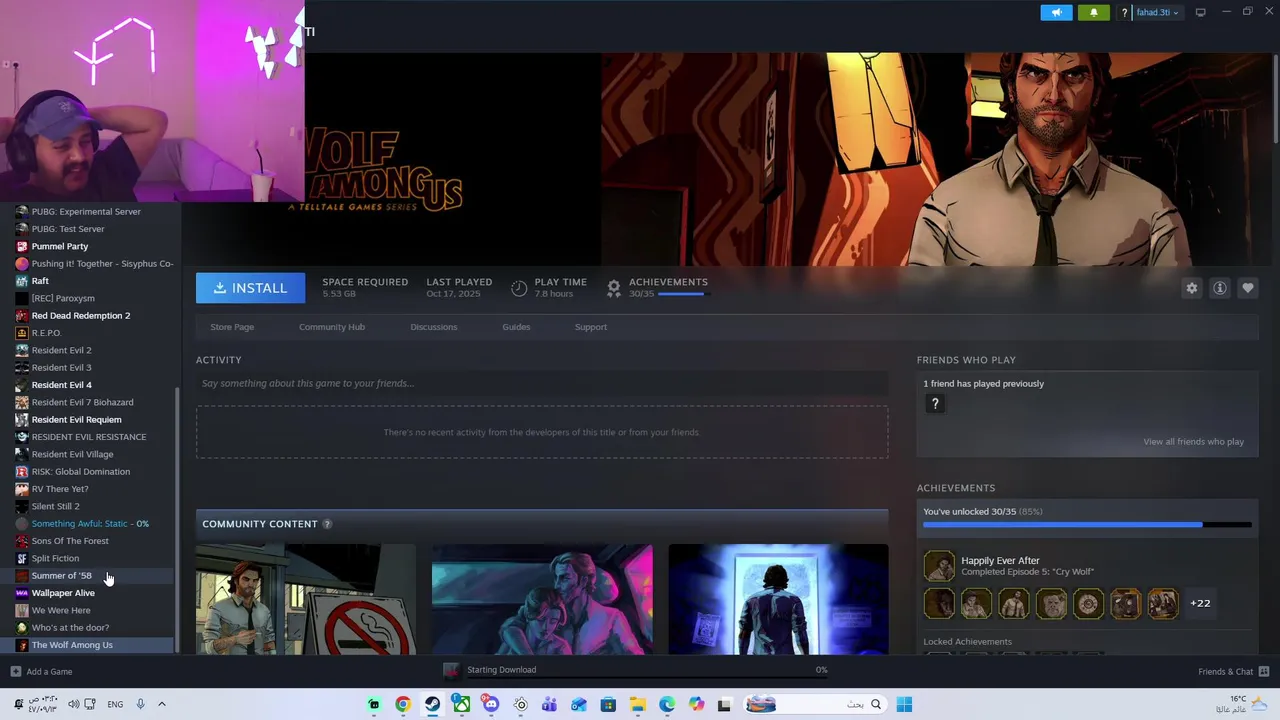This screenshot has width=1280, height=720.
Task: Open the Support tab
Action: 591,327
